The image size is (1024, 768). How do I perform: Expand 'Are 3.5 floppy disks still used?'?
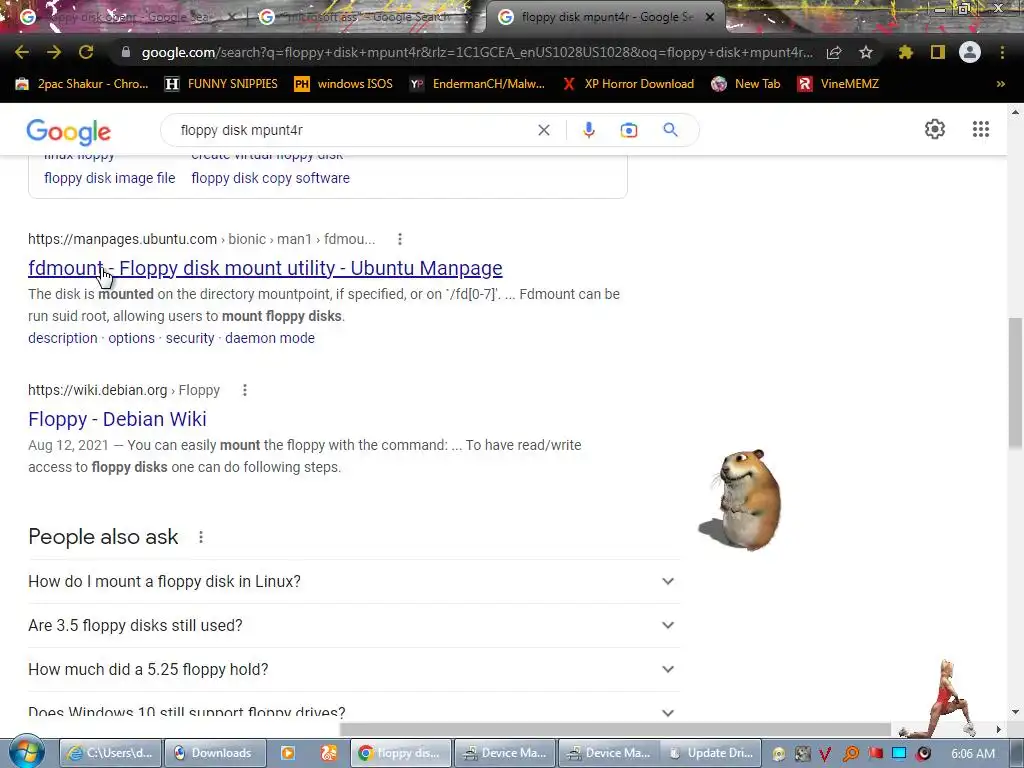[353, 626]
